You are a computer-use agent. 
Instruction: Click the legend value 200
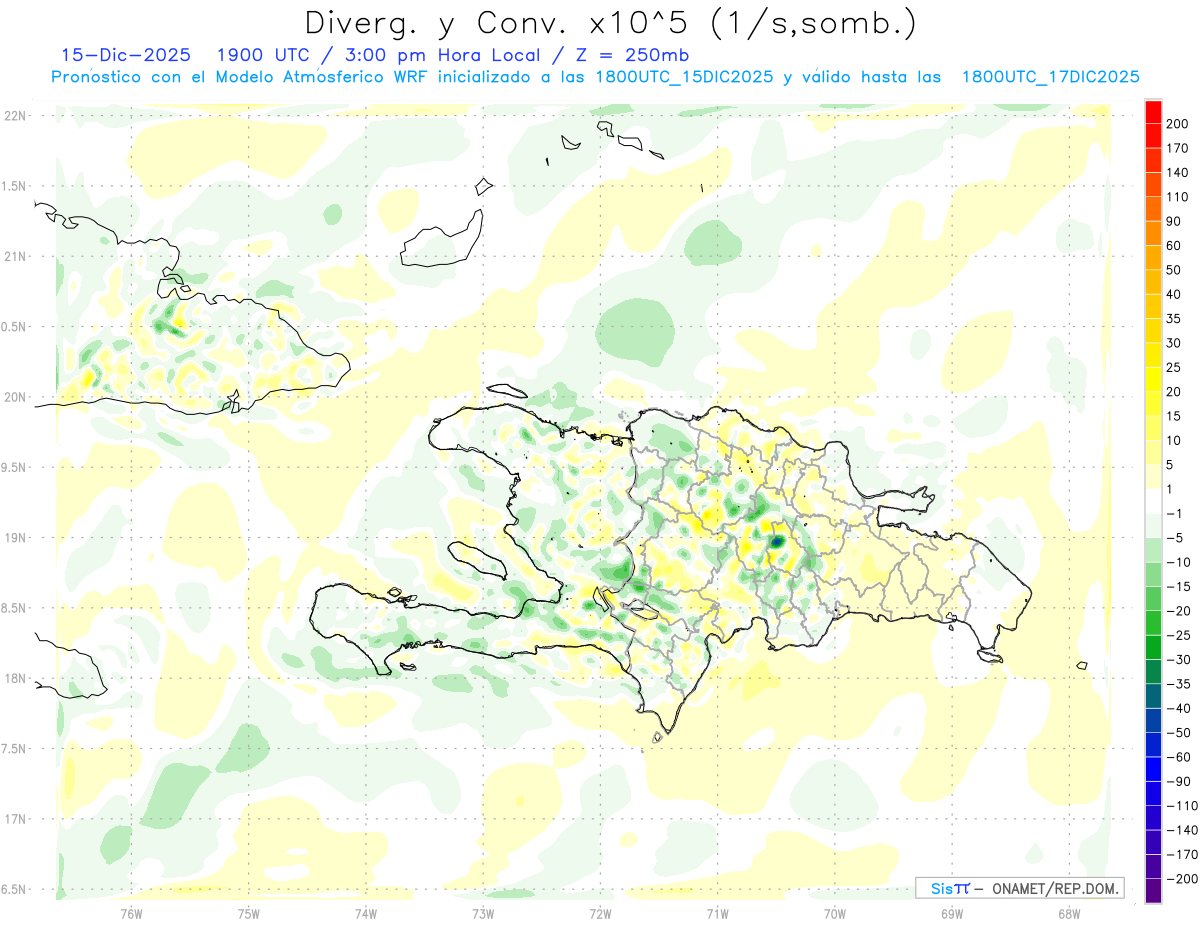1179,124
